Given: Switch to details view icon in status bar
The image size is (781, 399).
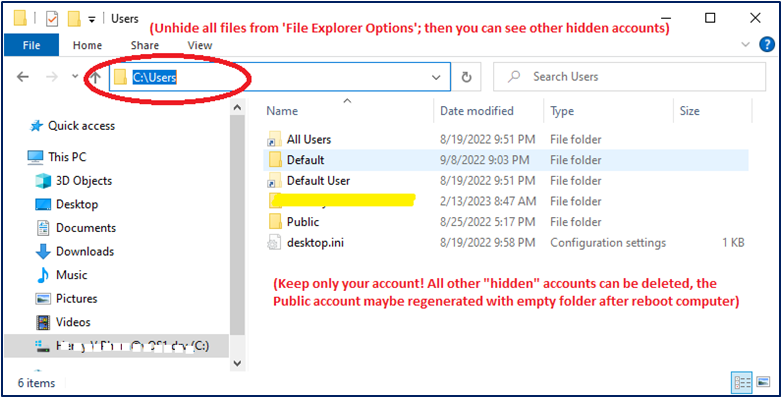Looking at the screenshot, I should (742, 383).
